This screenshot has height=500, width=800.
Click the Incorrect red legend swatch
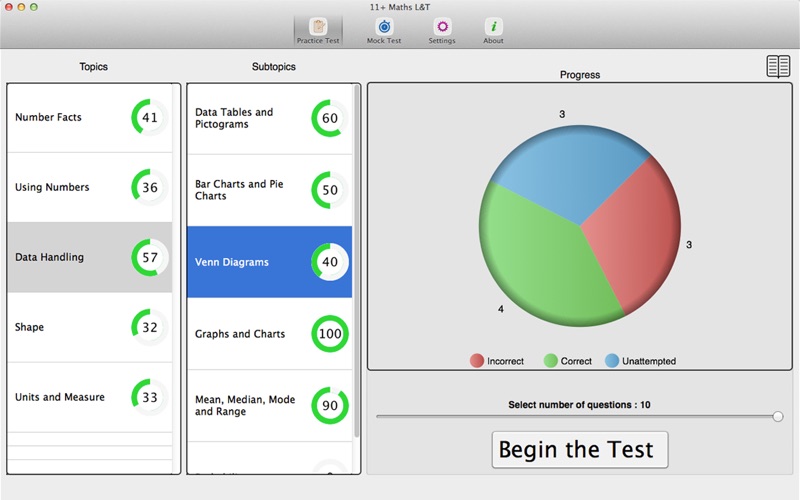pos(477,361)
